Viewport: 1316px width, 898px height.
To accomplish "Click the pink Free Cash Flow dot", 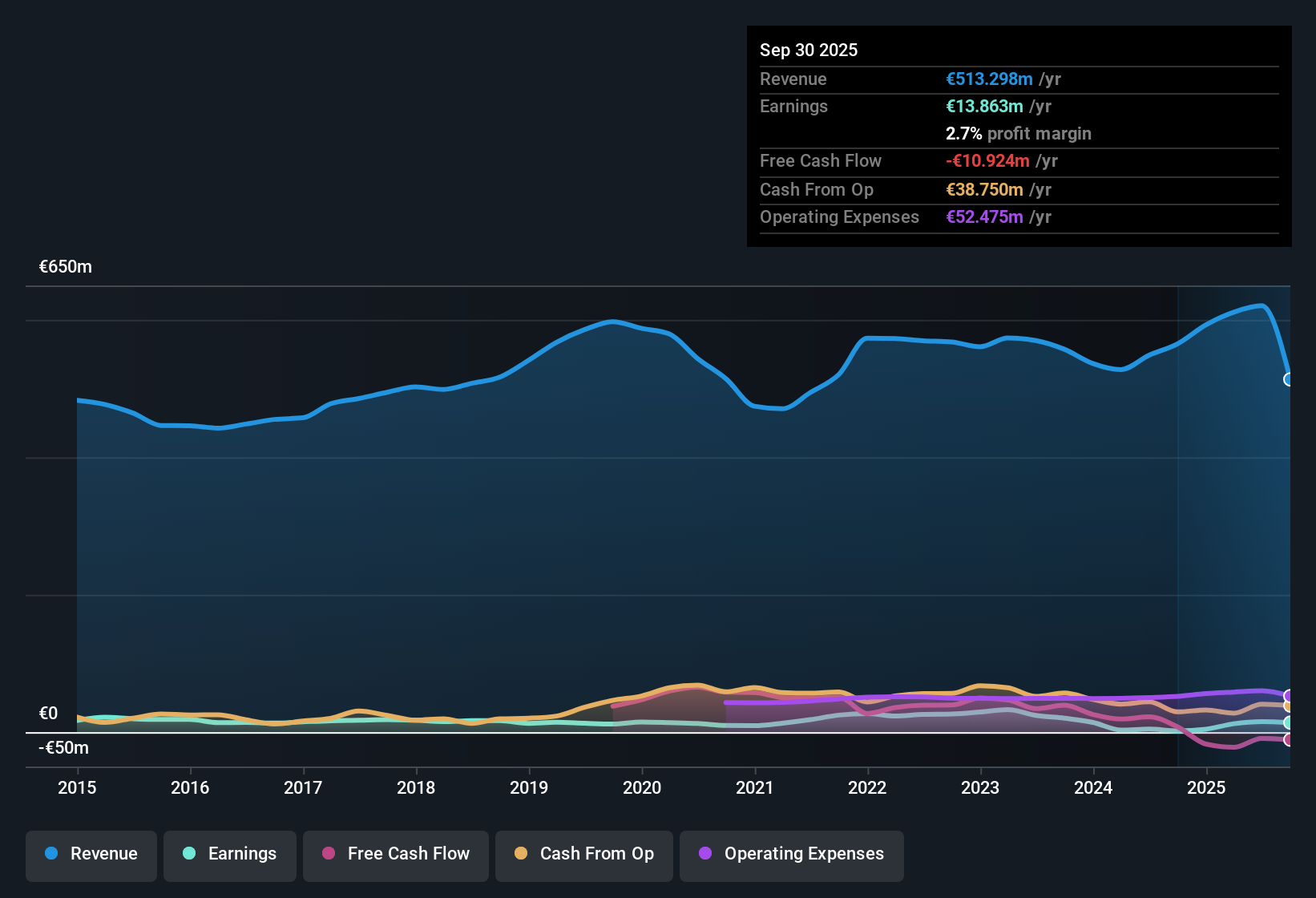I will click(329, 854).
